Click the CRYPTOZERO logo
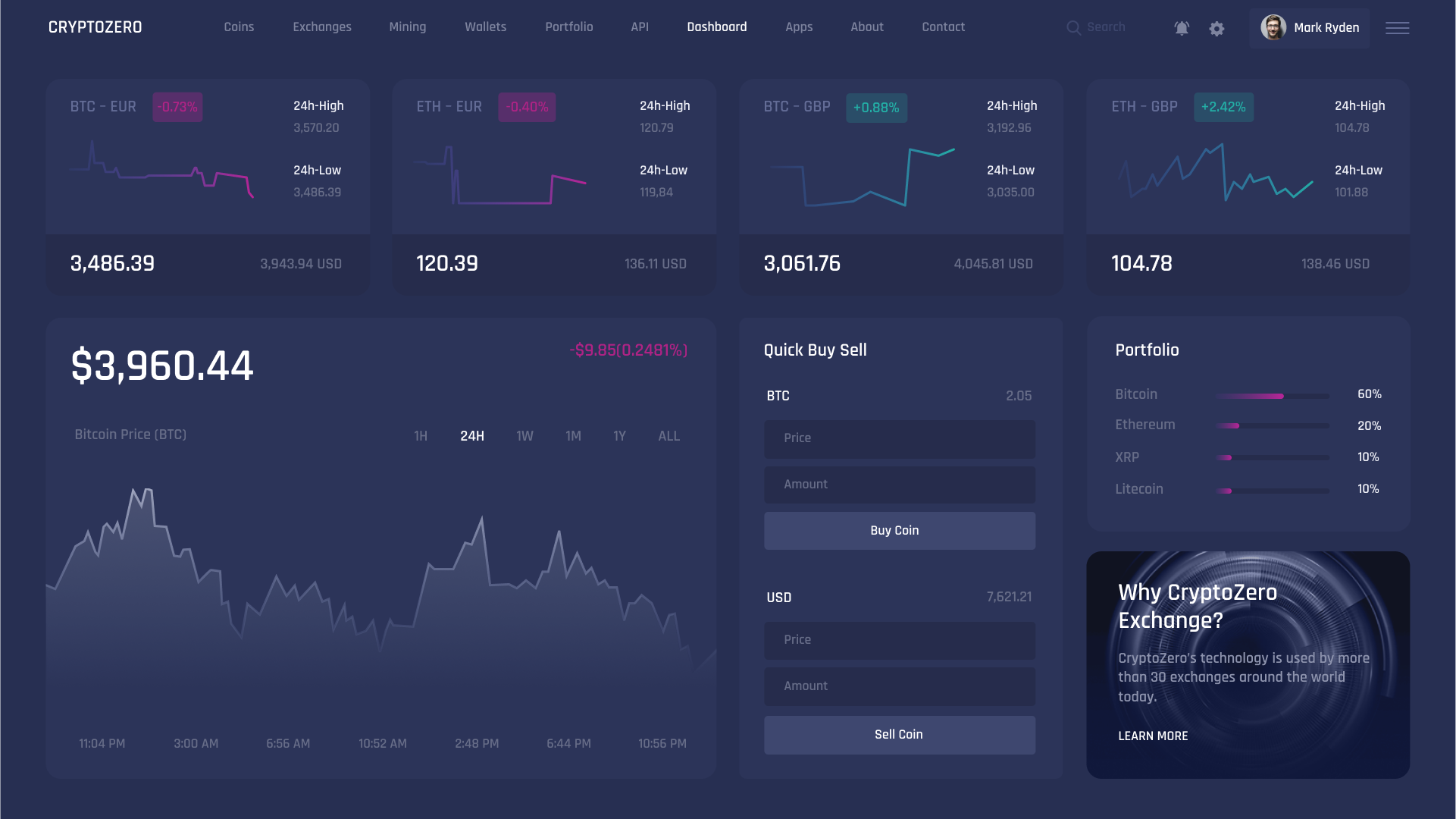 [x=96, y=27]
